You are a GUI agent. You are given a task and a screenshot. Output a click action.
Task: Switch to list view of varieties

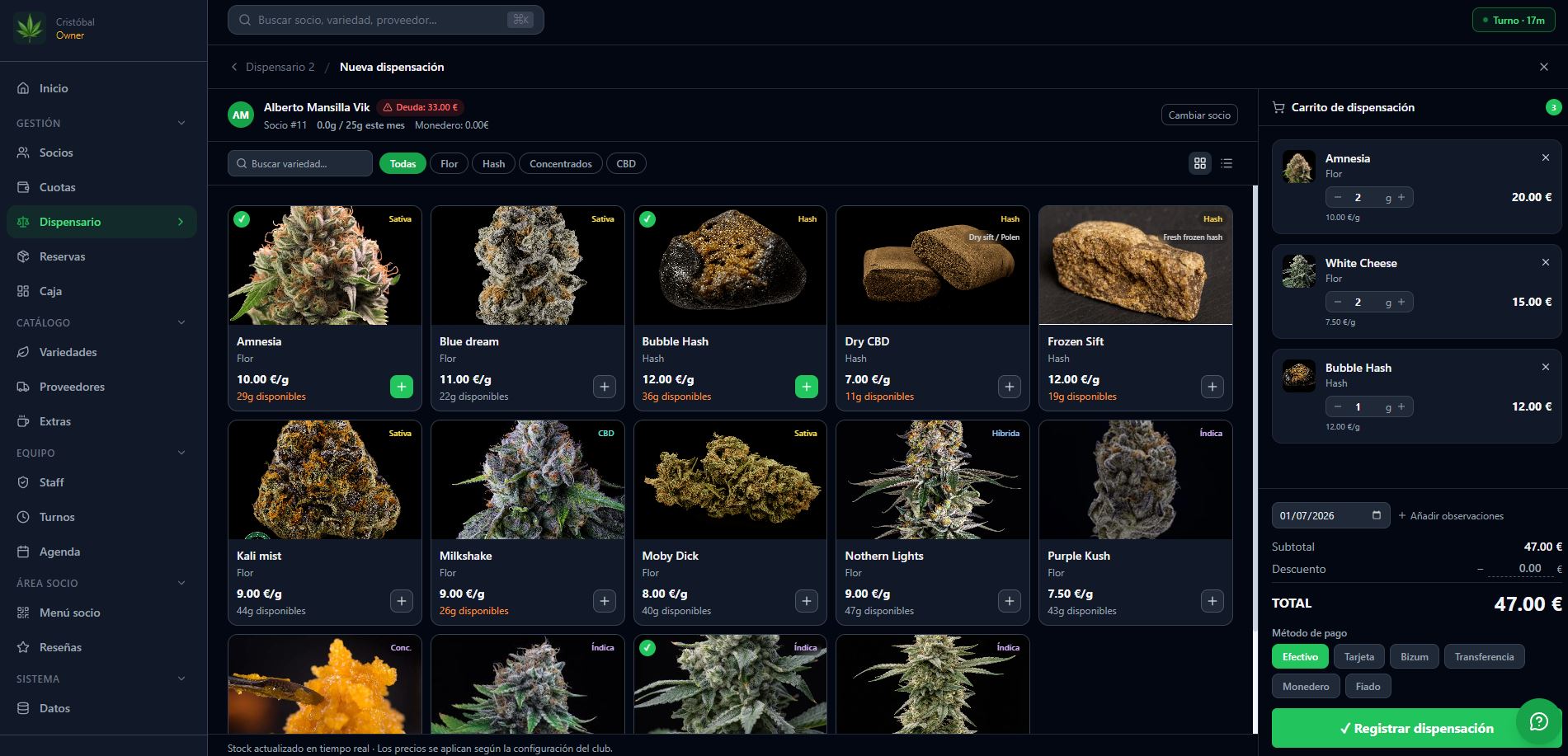[1227, 163]
